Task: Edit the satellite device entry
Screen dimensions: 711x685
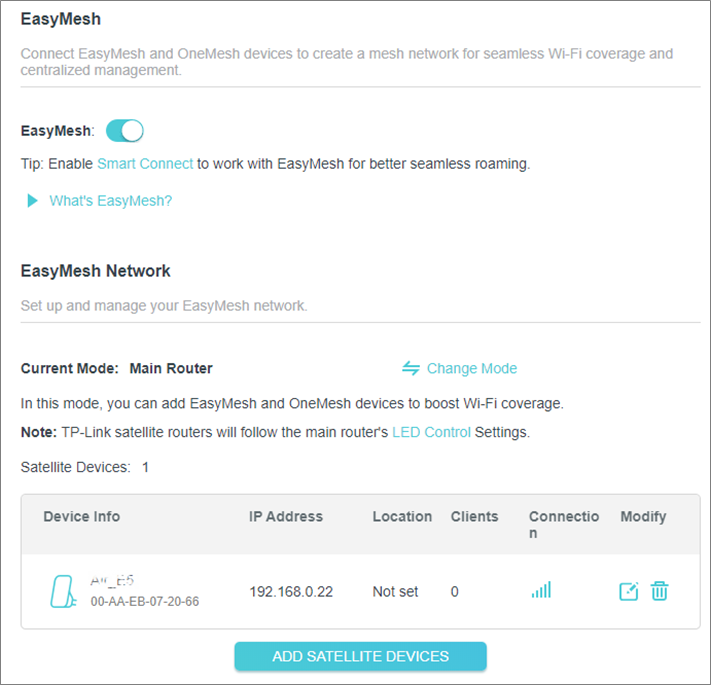Action: coord(628,591)
